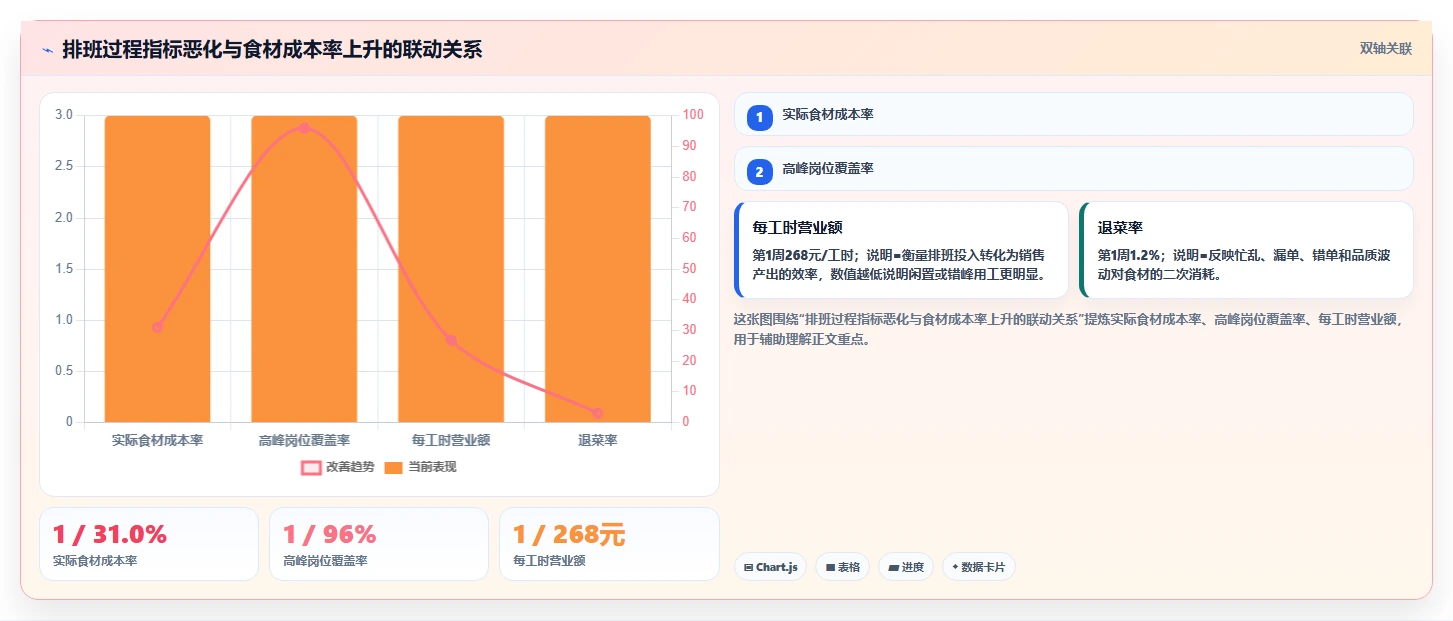Click the pink 改善趋势 legend swatch
This screenshot has width=1453, height=621.
click(x=311, y=467)
